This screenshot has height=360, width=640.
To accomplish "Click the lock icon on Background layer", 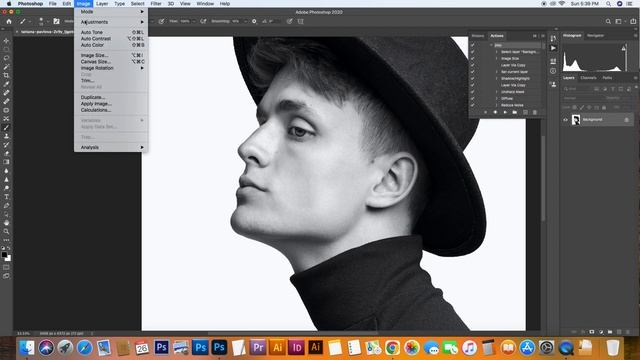I will [x=627, y=120].
